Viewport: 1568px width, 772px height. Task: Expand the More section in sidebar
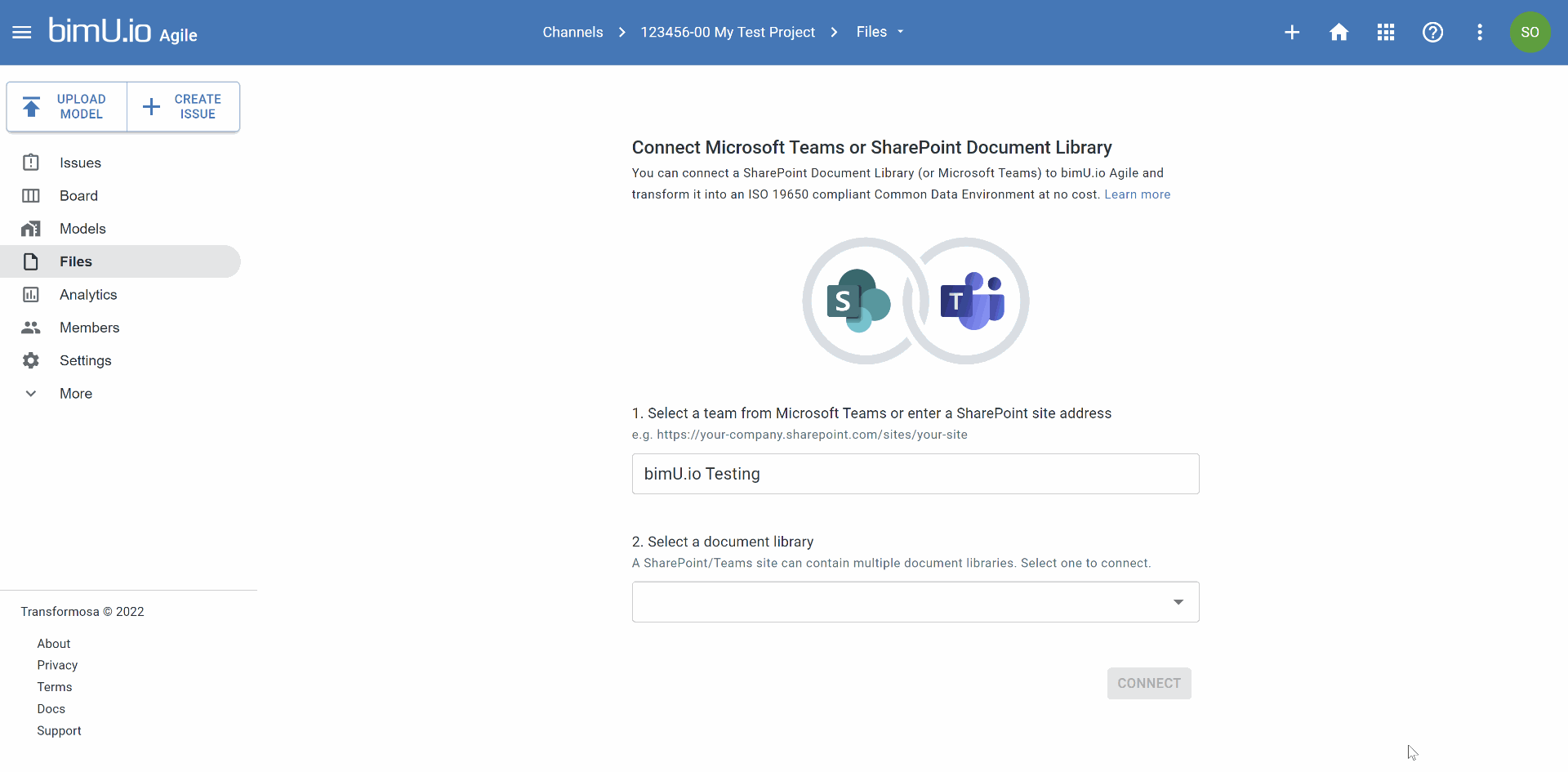(x=30, y=393)
